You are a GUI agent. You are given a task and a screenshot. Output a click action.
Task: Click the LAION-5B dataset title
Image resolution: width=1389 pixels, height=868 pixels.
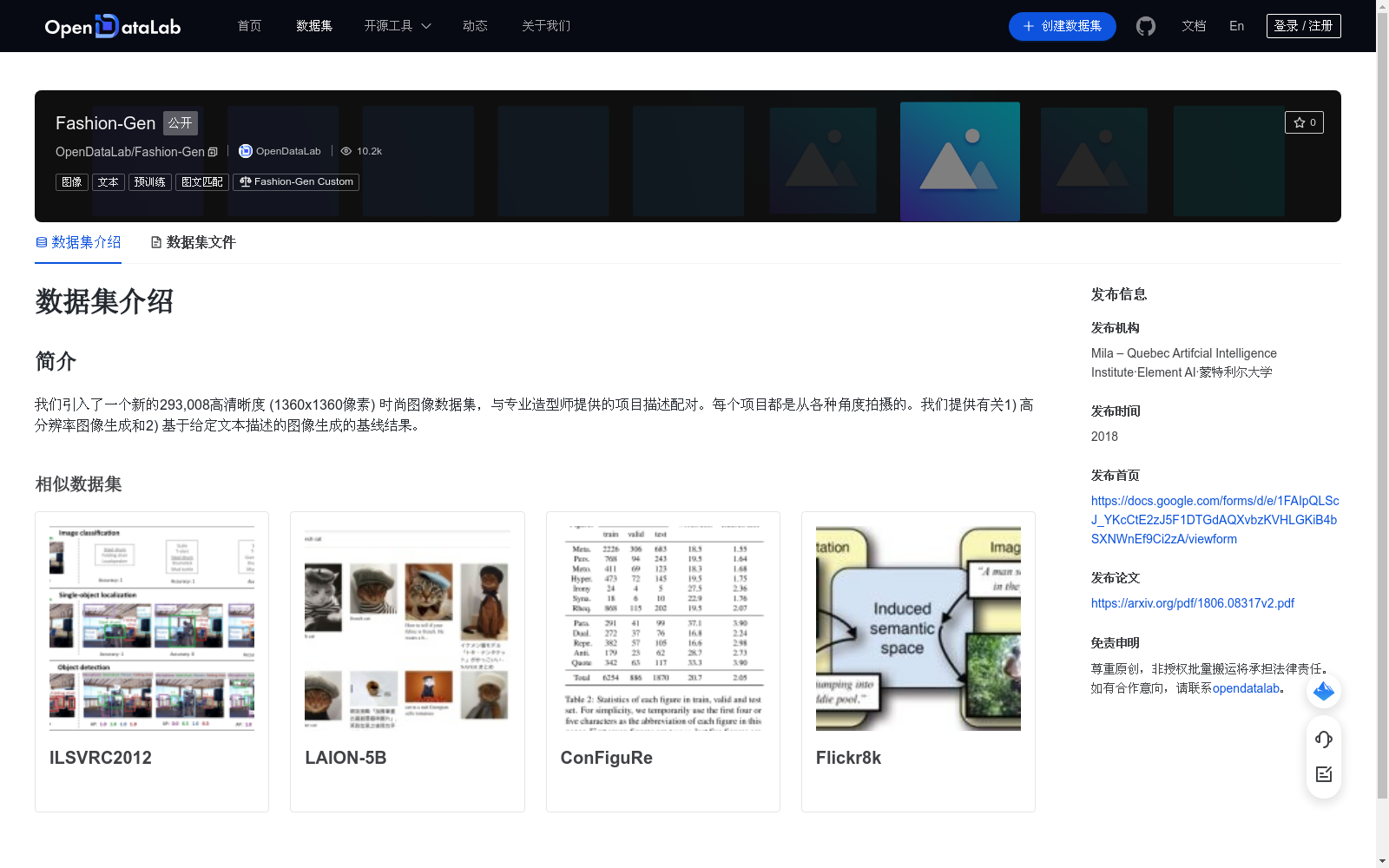point(346,758)
